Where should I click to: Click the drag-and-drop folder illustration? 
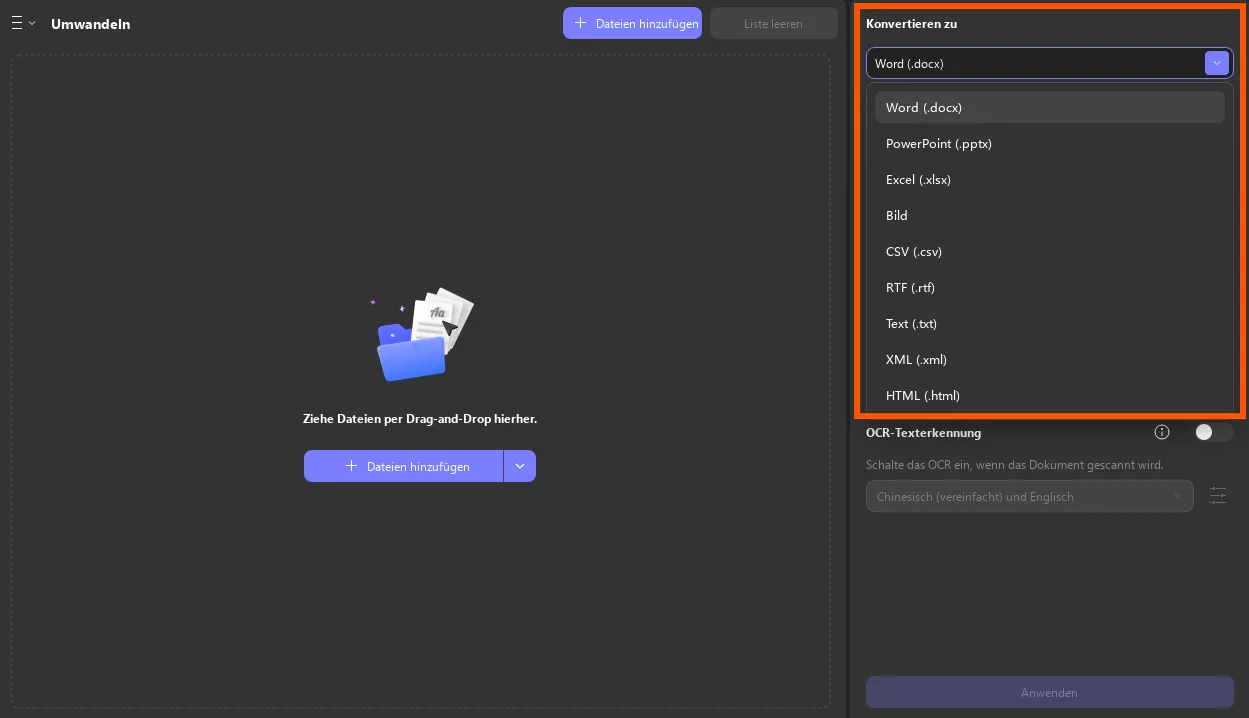(x=422, y=335)
